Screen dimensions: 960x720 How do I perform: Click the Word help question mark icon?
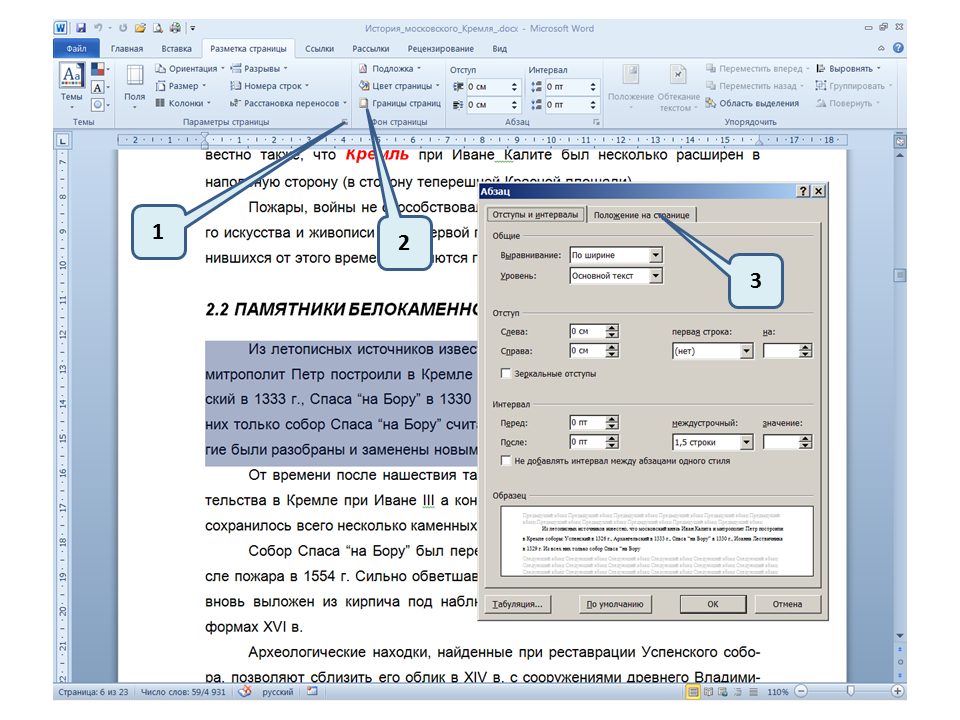[899, 48]
